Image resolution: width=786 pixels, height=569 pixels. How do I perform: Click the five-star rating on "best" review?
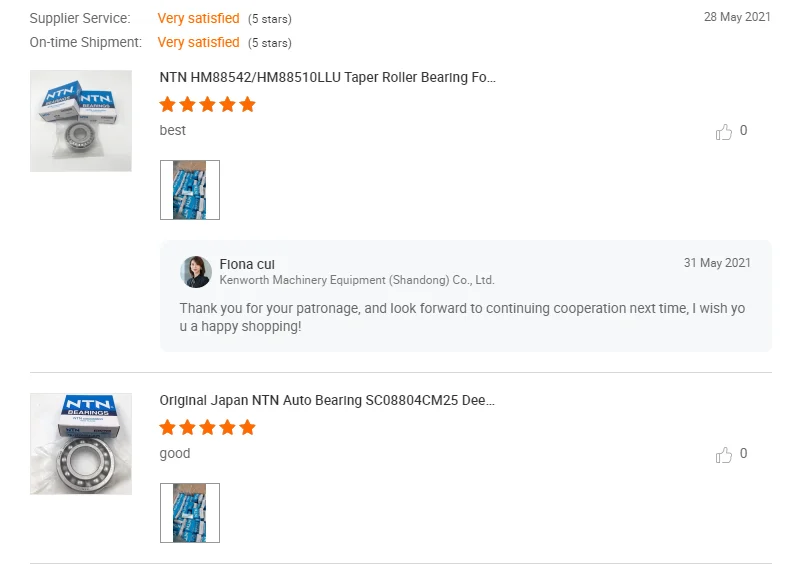tap(208, 105)
